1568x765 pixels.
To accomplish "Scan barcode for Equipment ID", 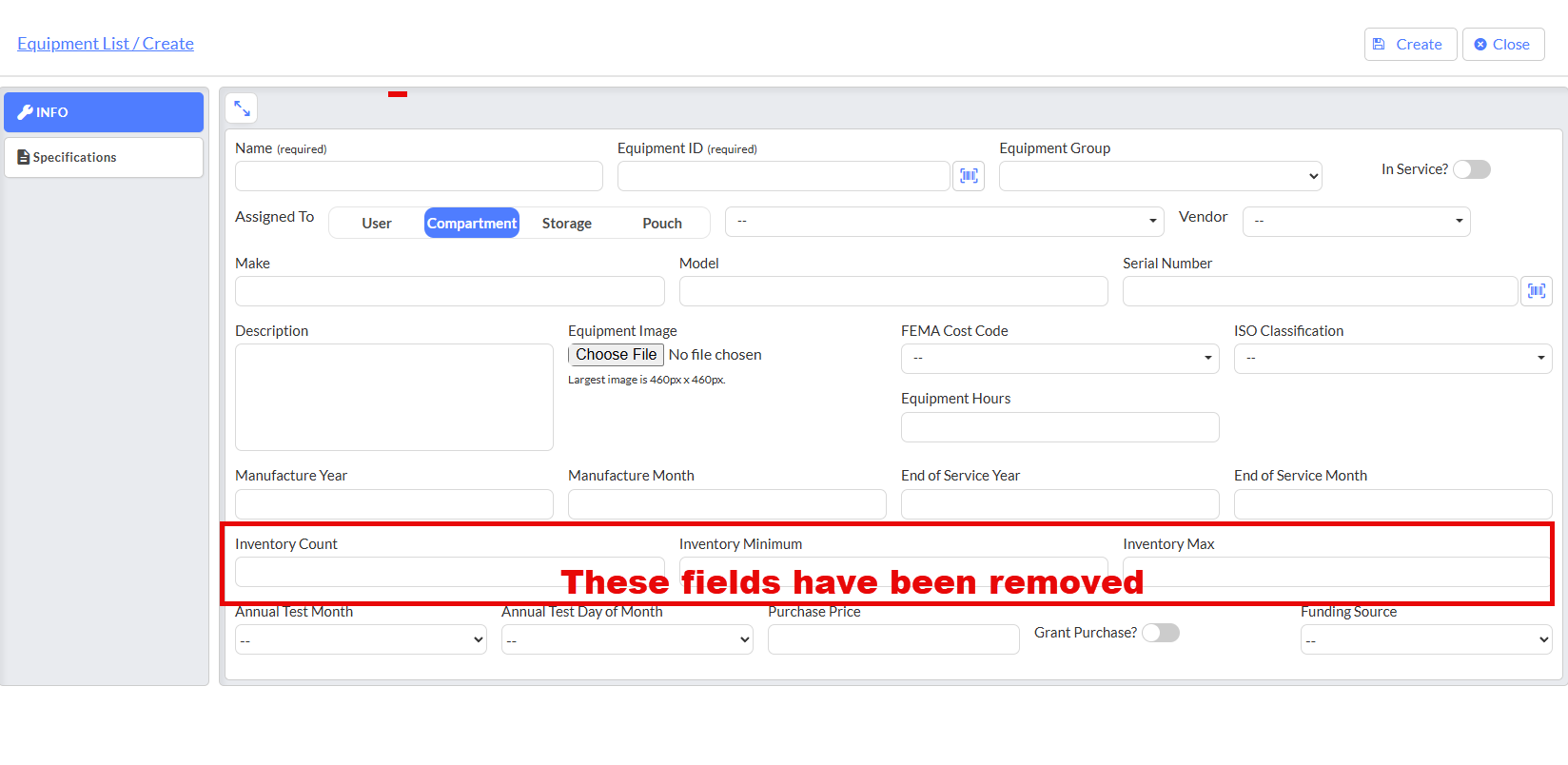I will (969, 176).
